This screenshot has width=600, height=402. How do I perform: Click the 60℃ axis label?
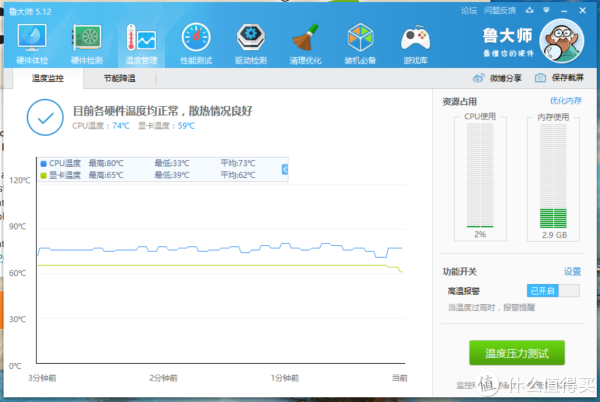click(x=18, y=273)
